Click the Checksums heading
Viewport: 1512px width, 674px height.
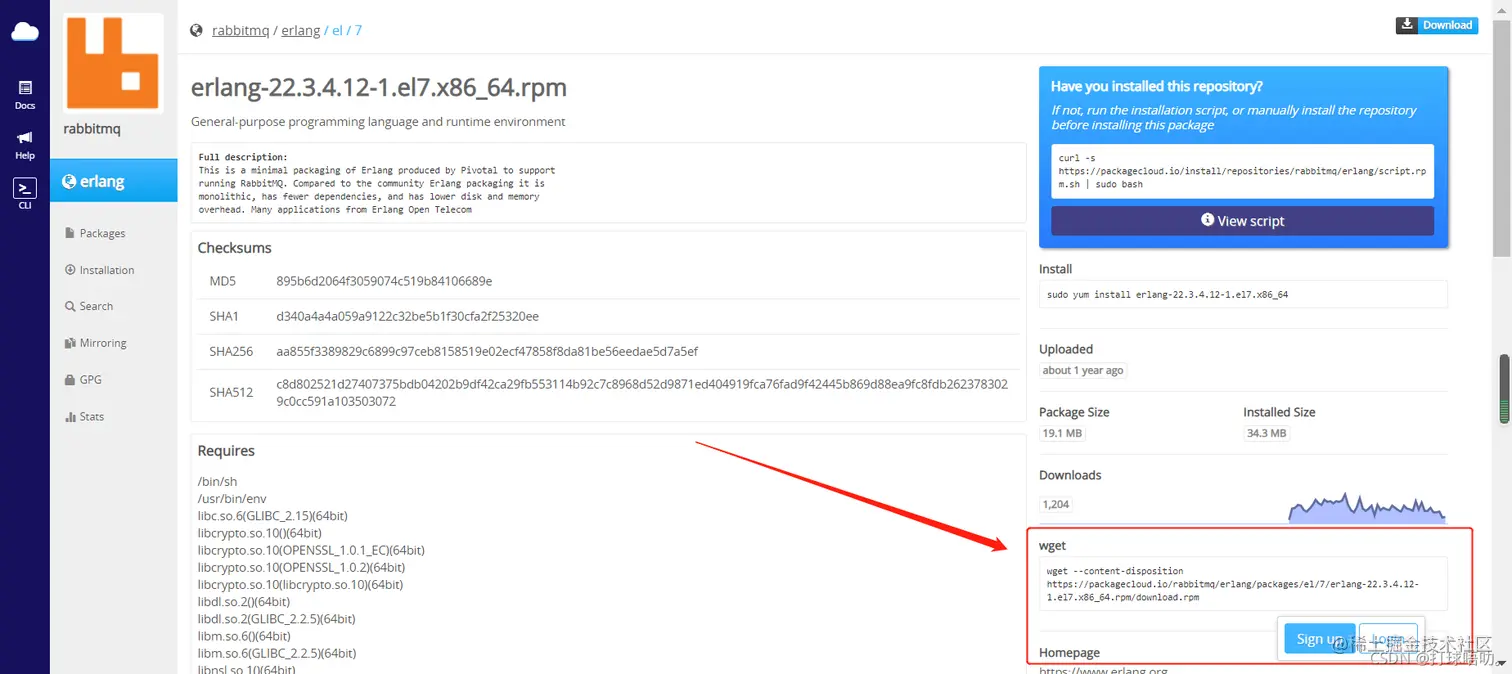234,248
